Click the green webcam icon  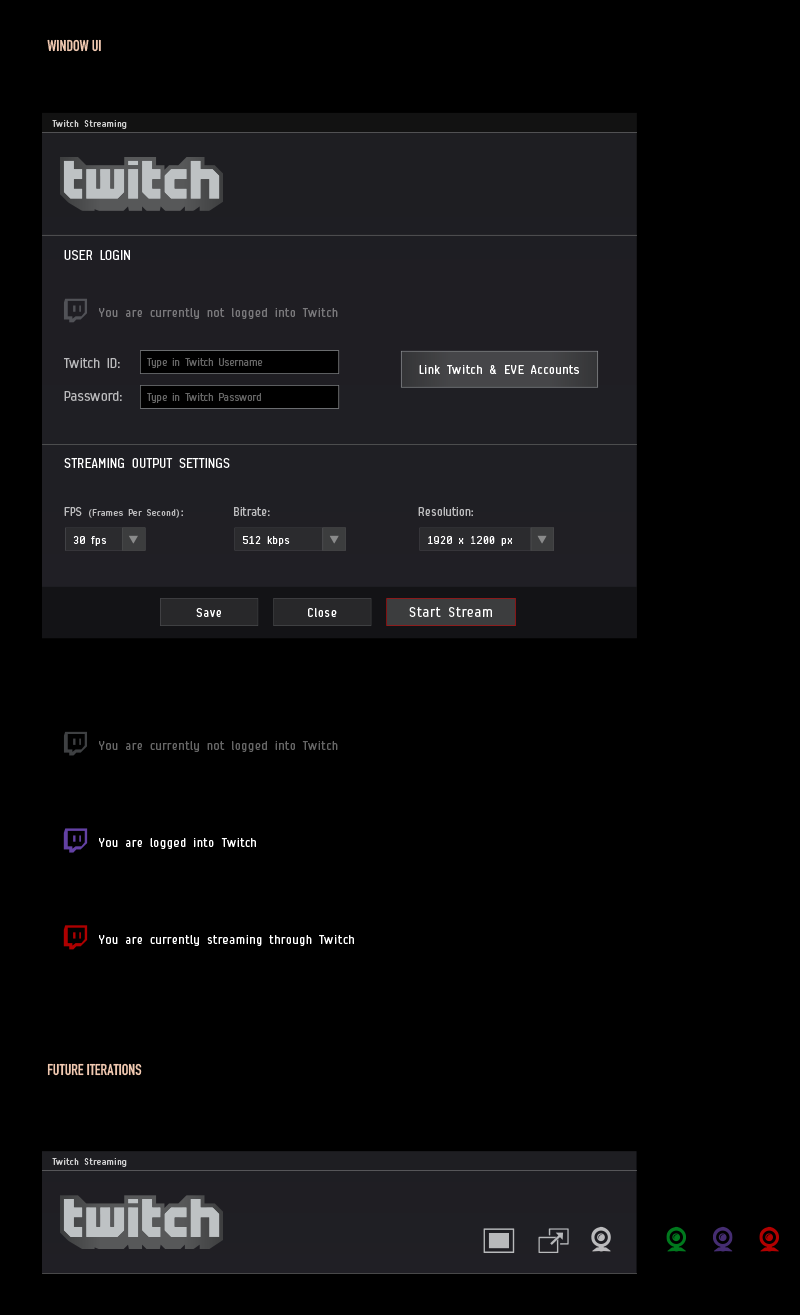(676, 1240)
